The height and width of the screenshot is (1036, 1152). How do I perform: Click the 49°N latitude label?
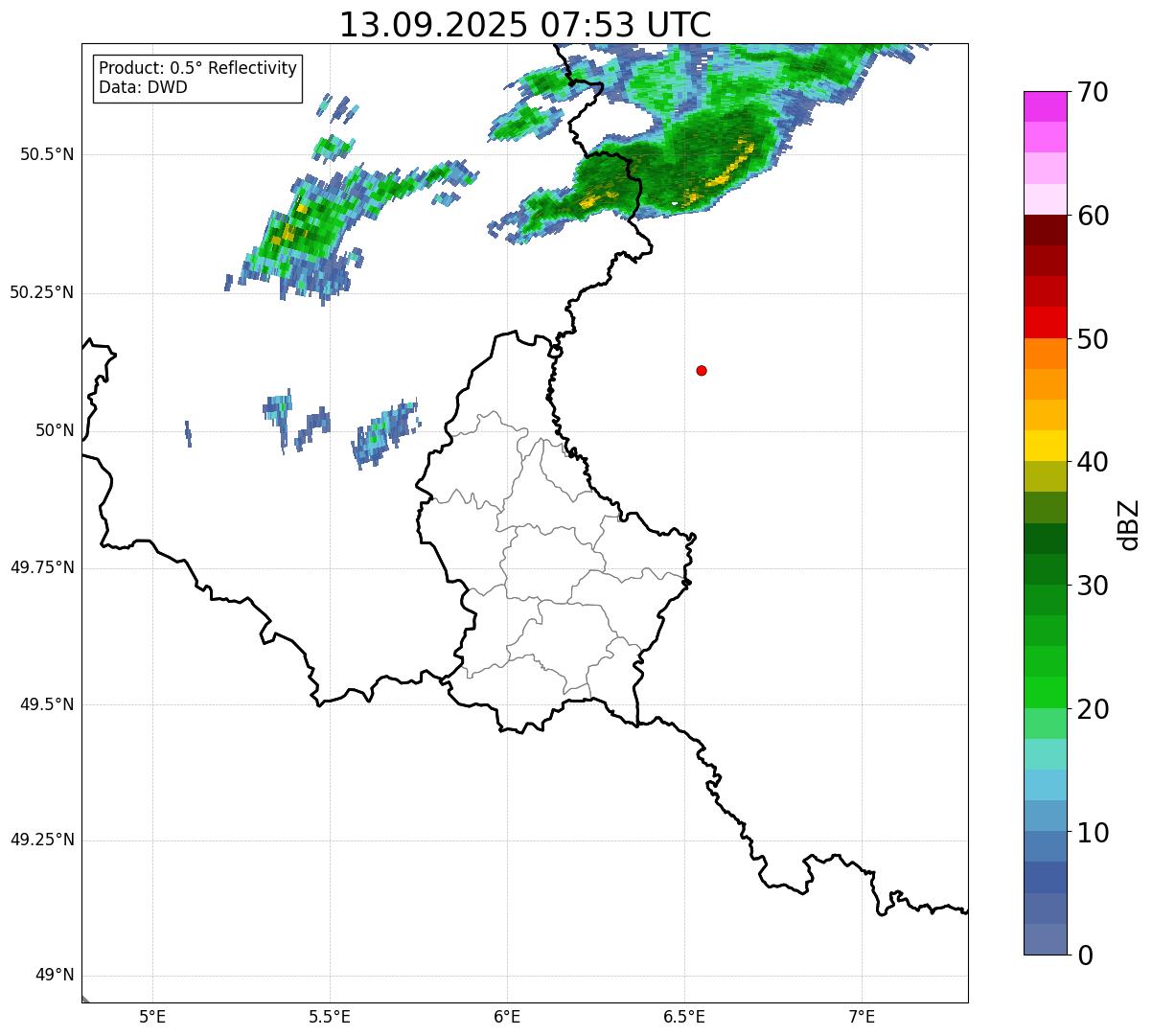(x=55, y=976)
